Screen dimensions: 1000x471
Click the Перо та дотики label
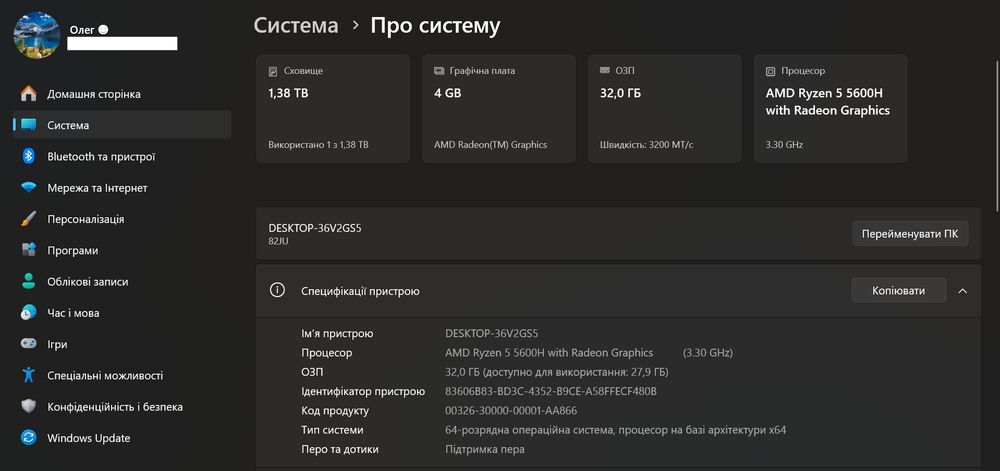coord(340,449)
